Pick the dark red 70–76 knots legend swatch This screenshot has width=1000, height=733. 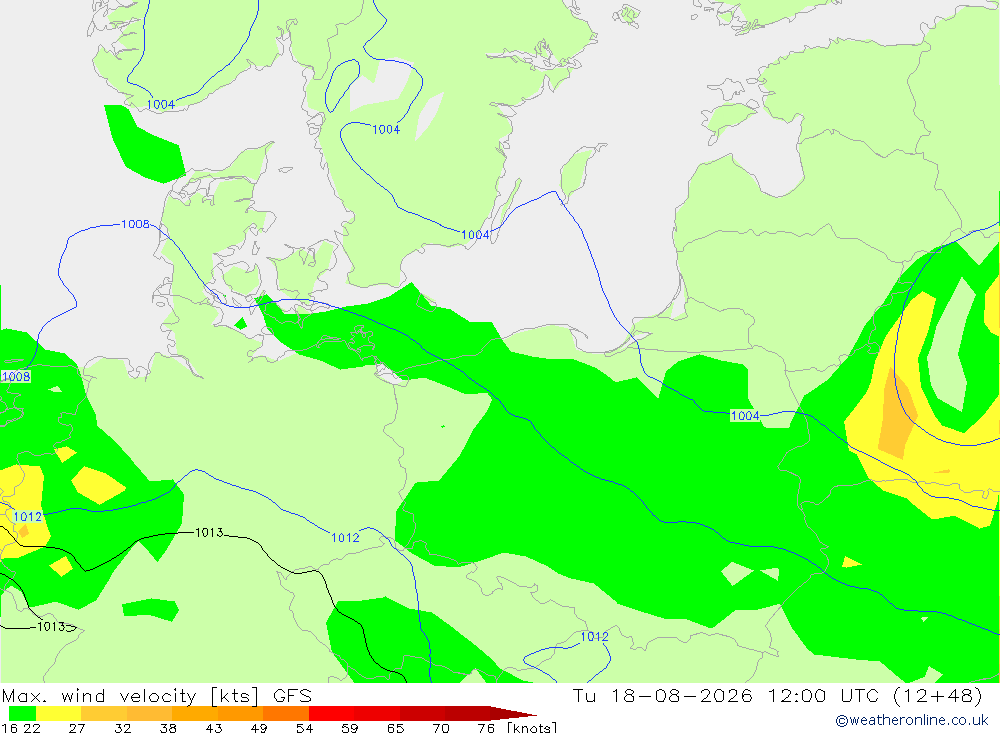pyautogui.click(x=467, y=713)
